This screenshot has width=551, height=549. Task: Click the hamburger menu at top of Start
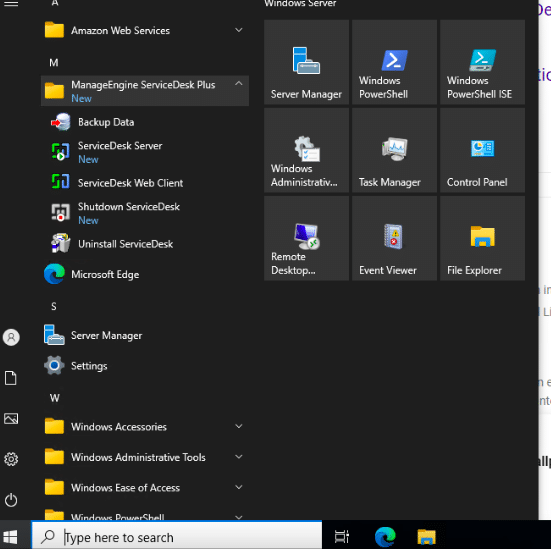pyautogui.click(x=11, y=4)
